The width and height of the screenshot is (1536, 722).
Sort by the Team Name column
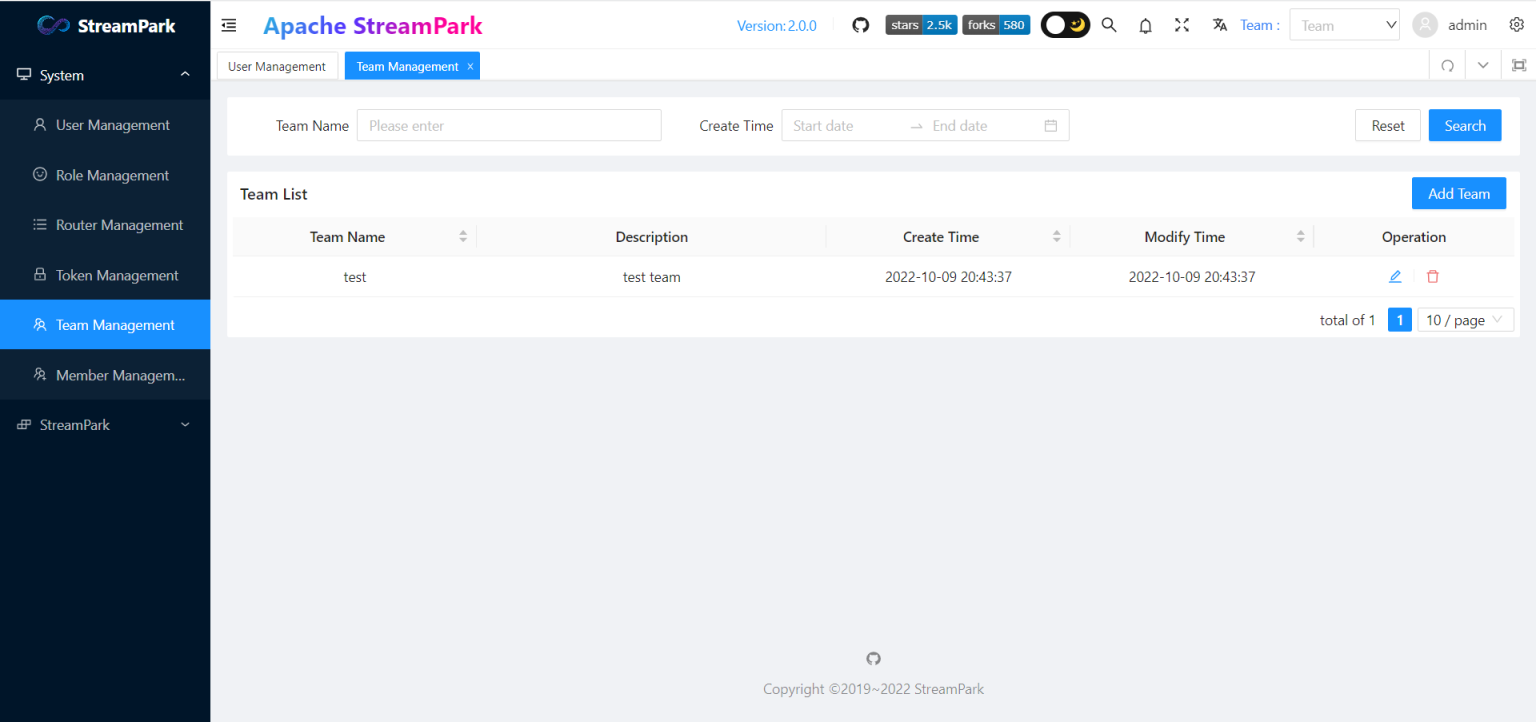(463, 237)
